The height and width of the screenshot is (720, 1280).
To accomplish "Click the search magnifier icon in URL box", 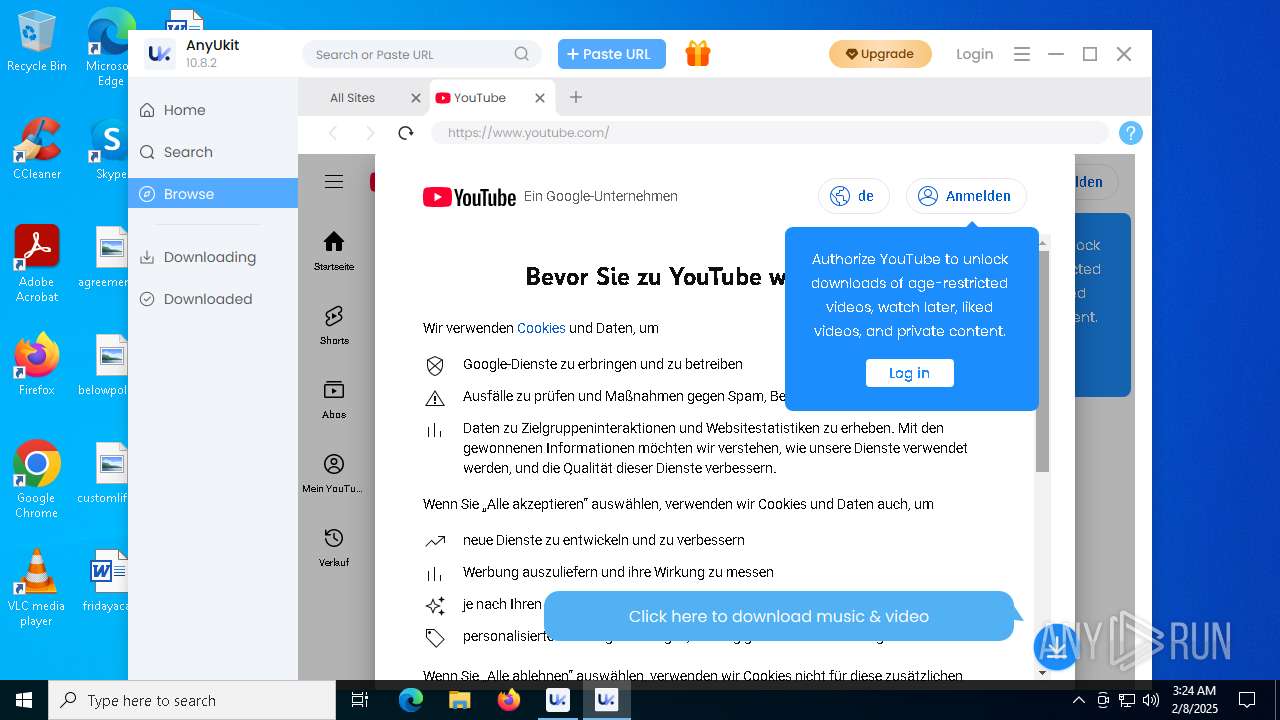I will [x=522, y=54].
